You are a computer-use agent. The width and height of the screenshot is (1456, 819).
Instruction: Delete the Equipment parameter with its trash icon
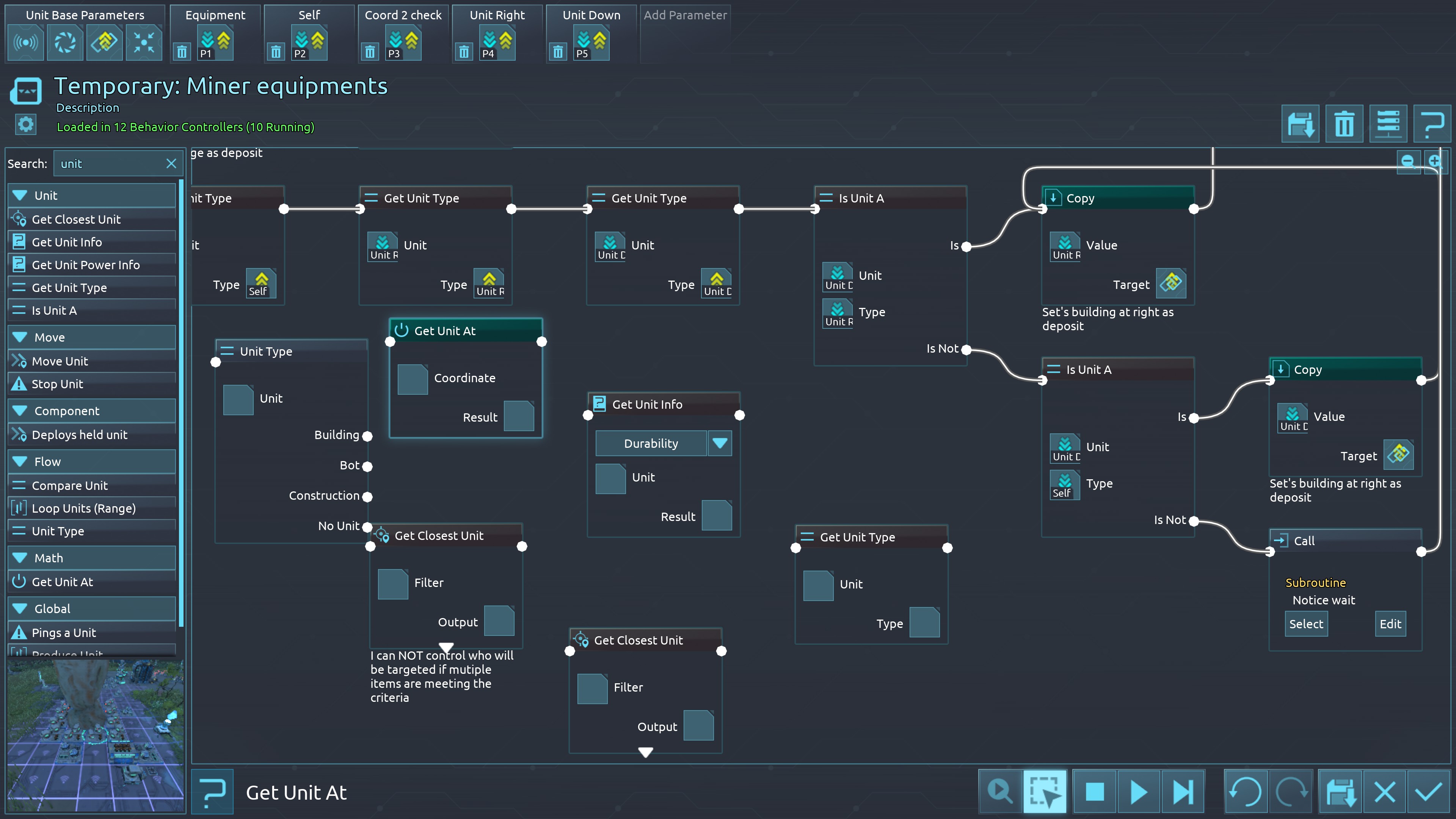tap(182, 52)
